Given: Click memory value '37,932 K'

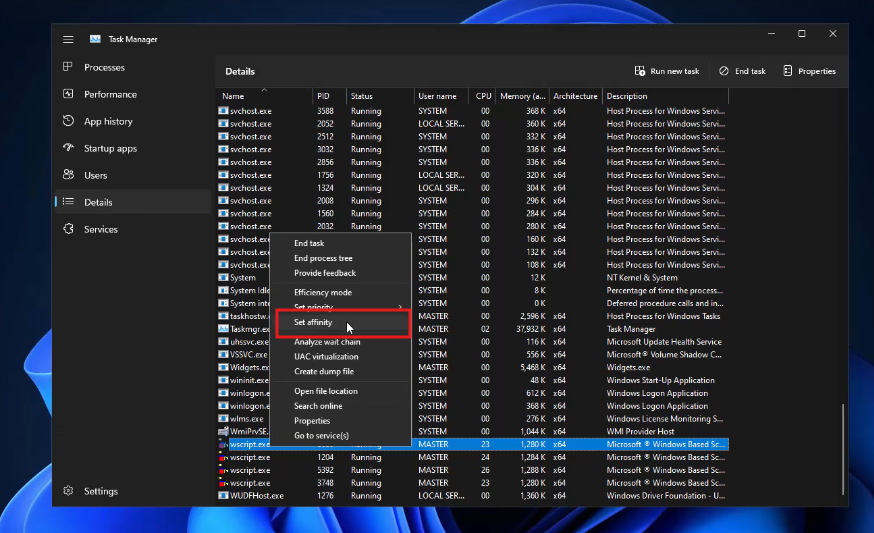Looking at the screenshot, I should click(x=532, y=329).
